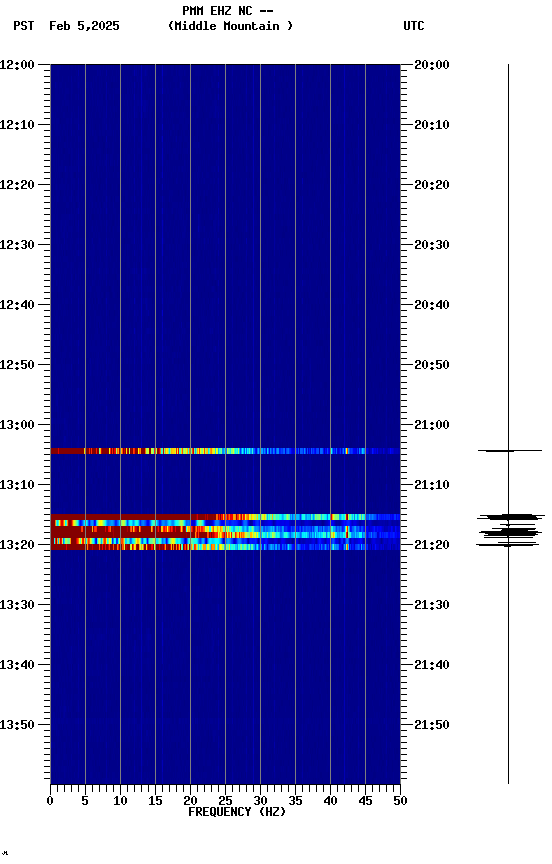This screenshot has height=864, width=552.
Task: Click the '13:40' PST time label
Action: tap(17, 665)
